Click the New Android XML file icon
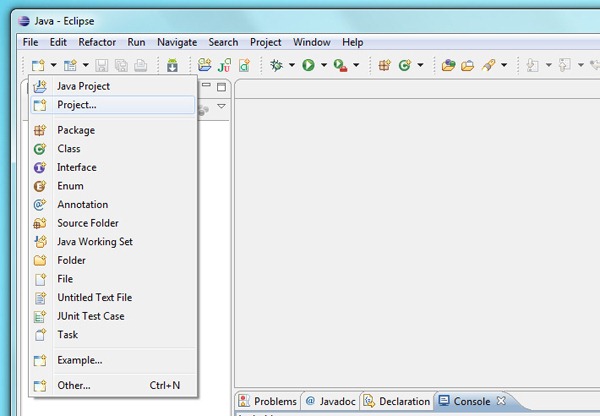 tap(244, 65)
